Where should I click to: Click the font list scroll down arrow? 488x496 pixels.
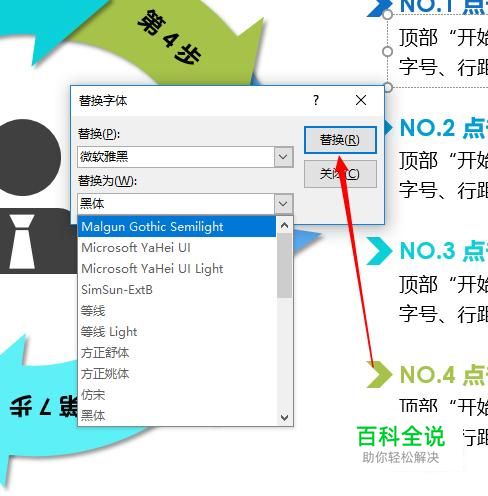(285, 417)
